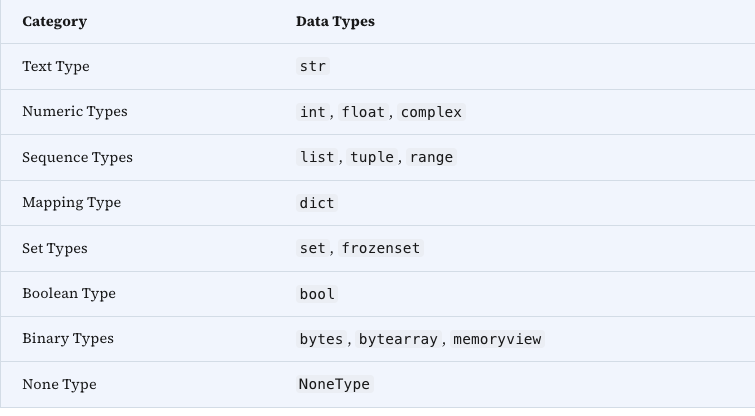Select the tuple code label
The image size is (755, 416).
click(372, 157)
